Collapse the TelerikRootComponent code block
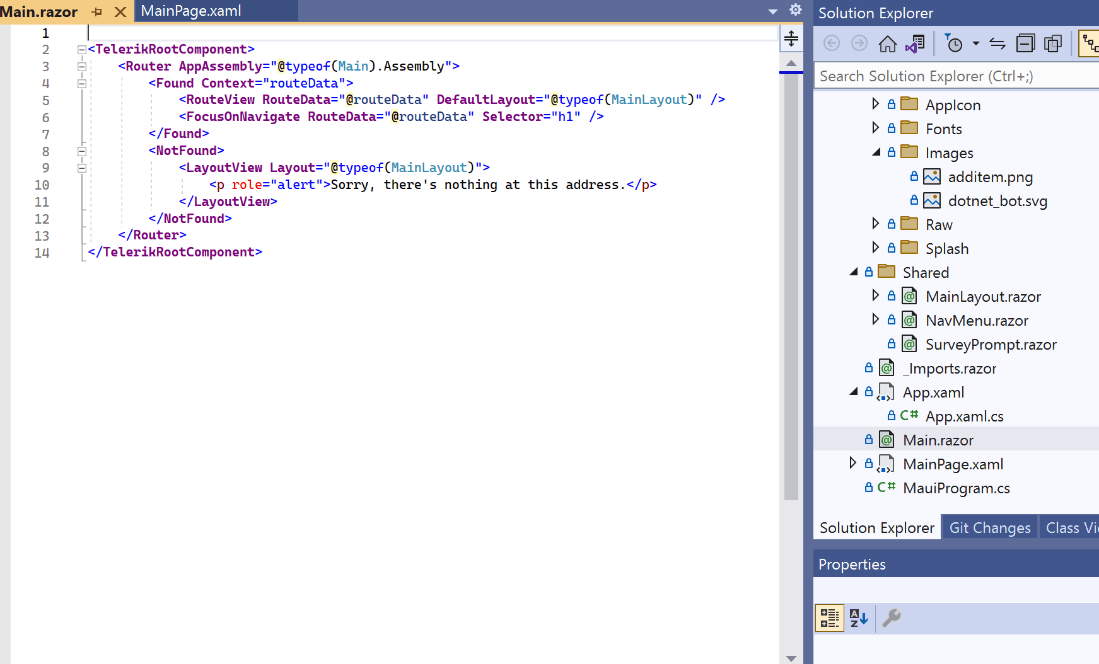Viewport: 1099px width, 664px height. [81, 49]
